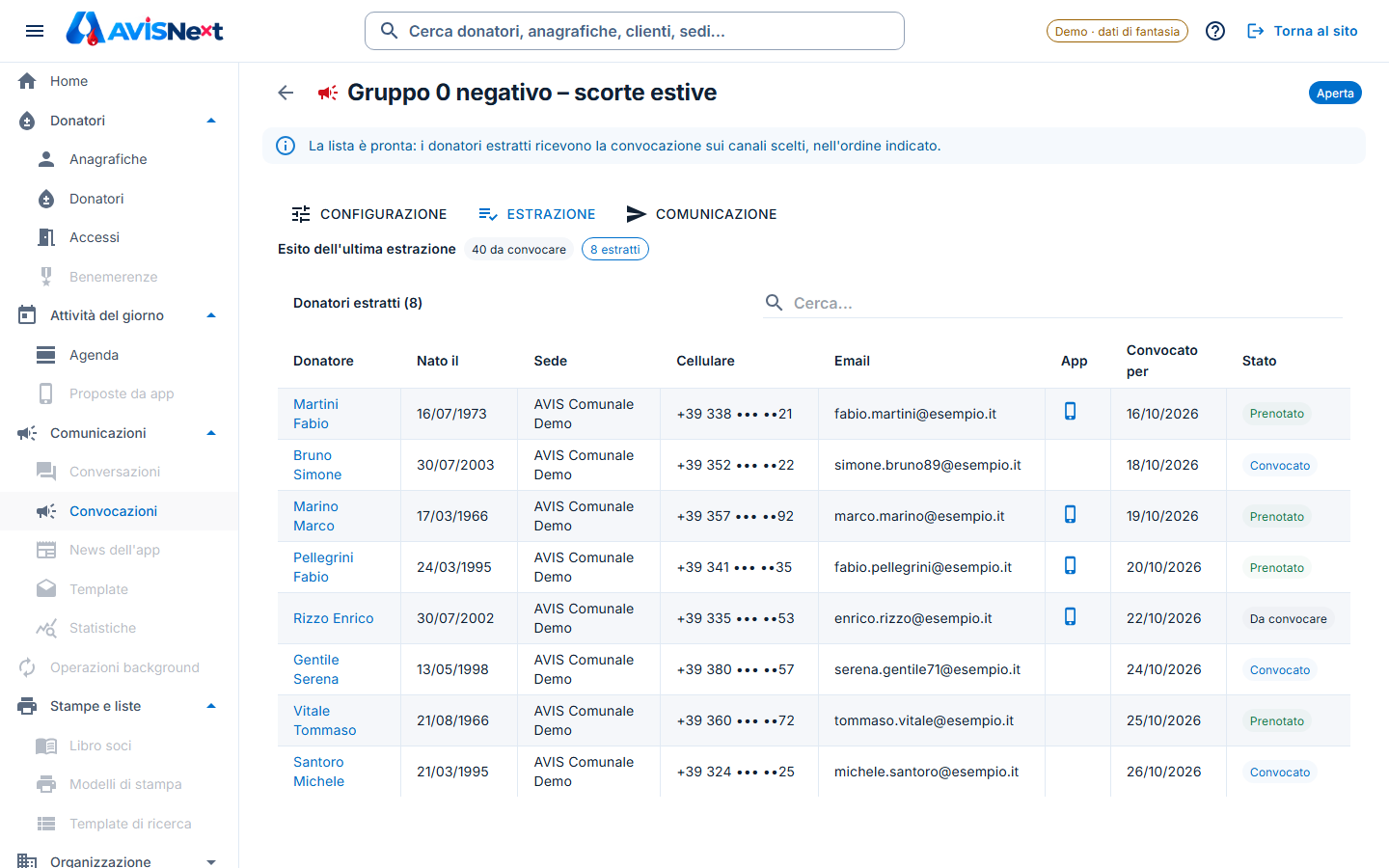The width and height of the screenshot is (1389, 868).
Task: Click email simone.bruno89@esempio.it
Action: click(x=928, y=465)
